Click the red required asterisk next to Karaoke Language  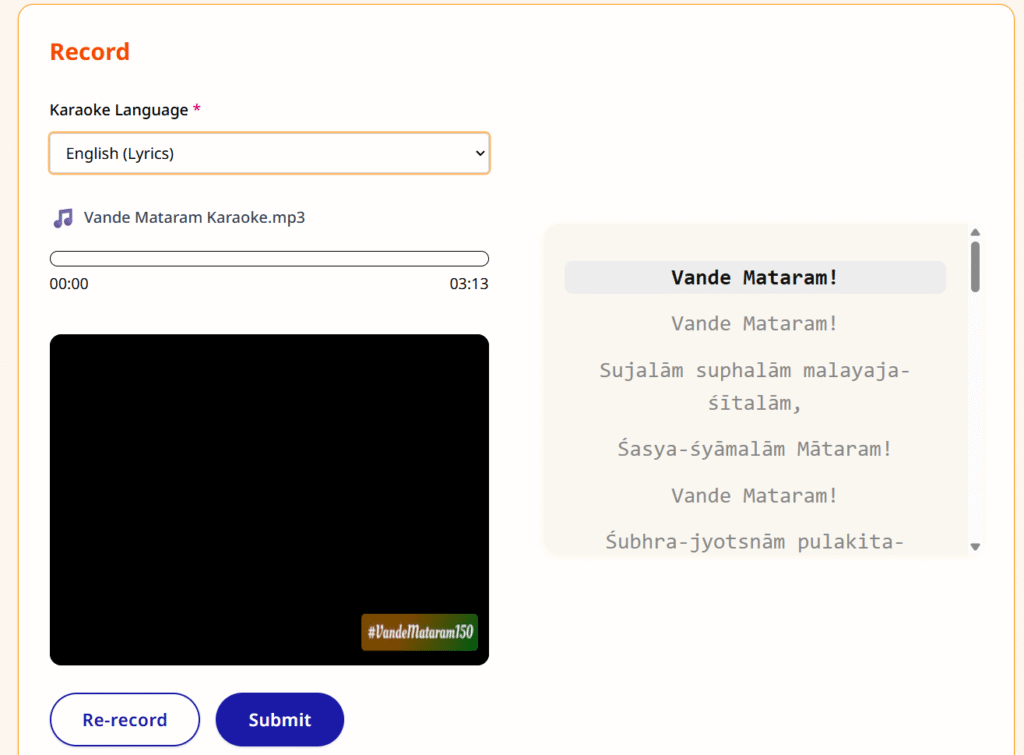point(197,110)
